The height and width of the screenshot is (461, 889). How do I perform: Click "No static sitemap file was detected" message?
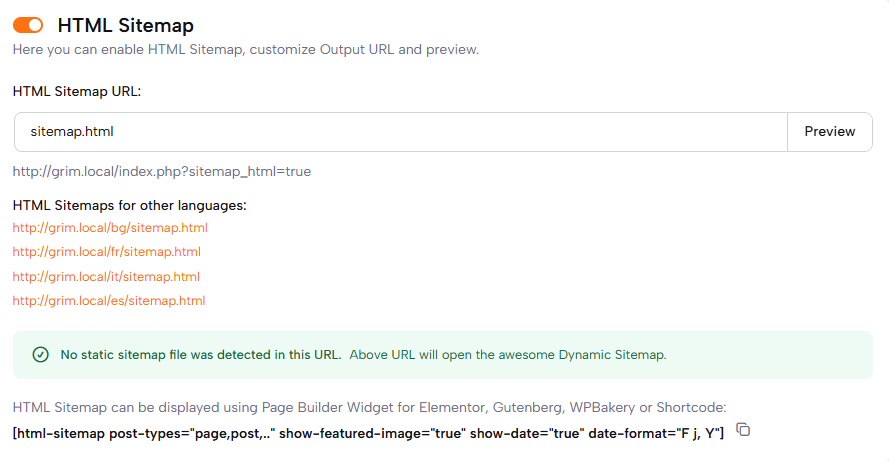pyautogui.click(x=201, y=355)
